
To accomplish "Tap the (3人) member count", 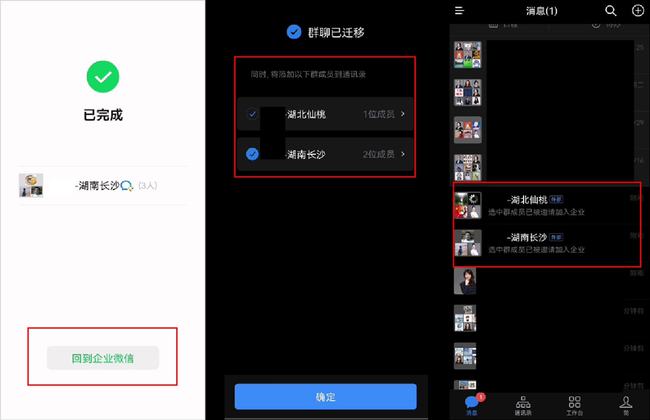I will [x=148, y=185].
